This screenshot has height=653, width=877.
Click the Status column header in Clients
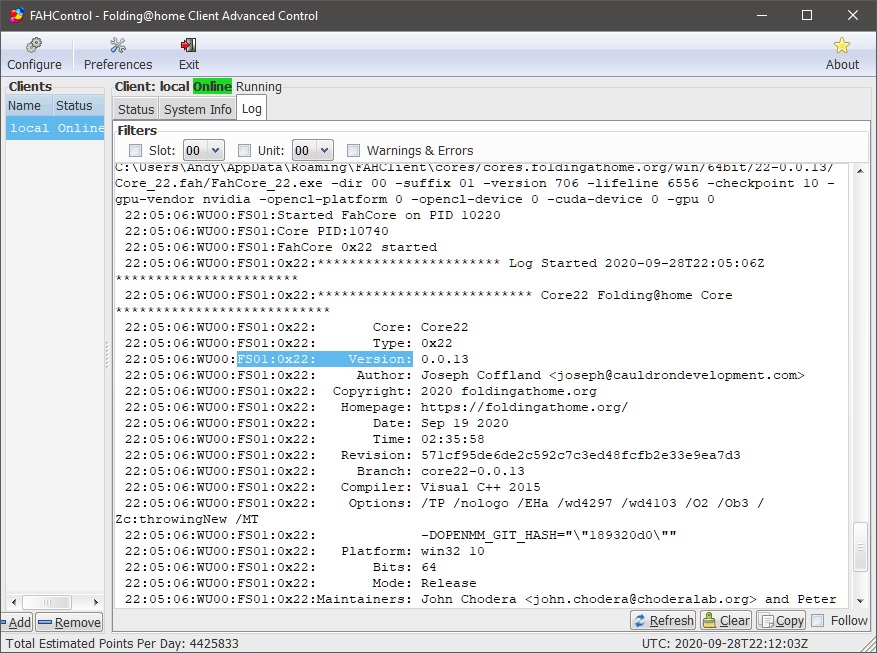pyautogui.click(x=78, y=106)
